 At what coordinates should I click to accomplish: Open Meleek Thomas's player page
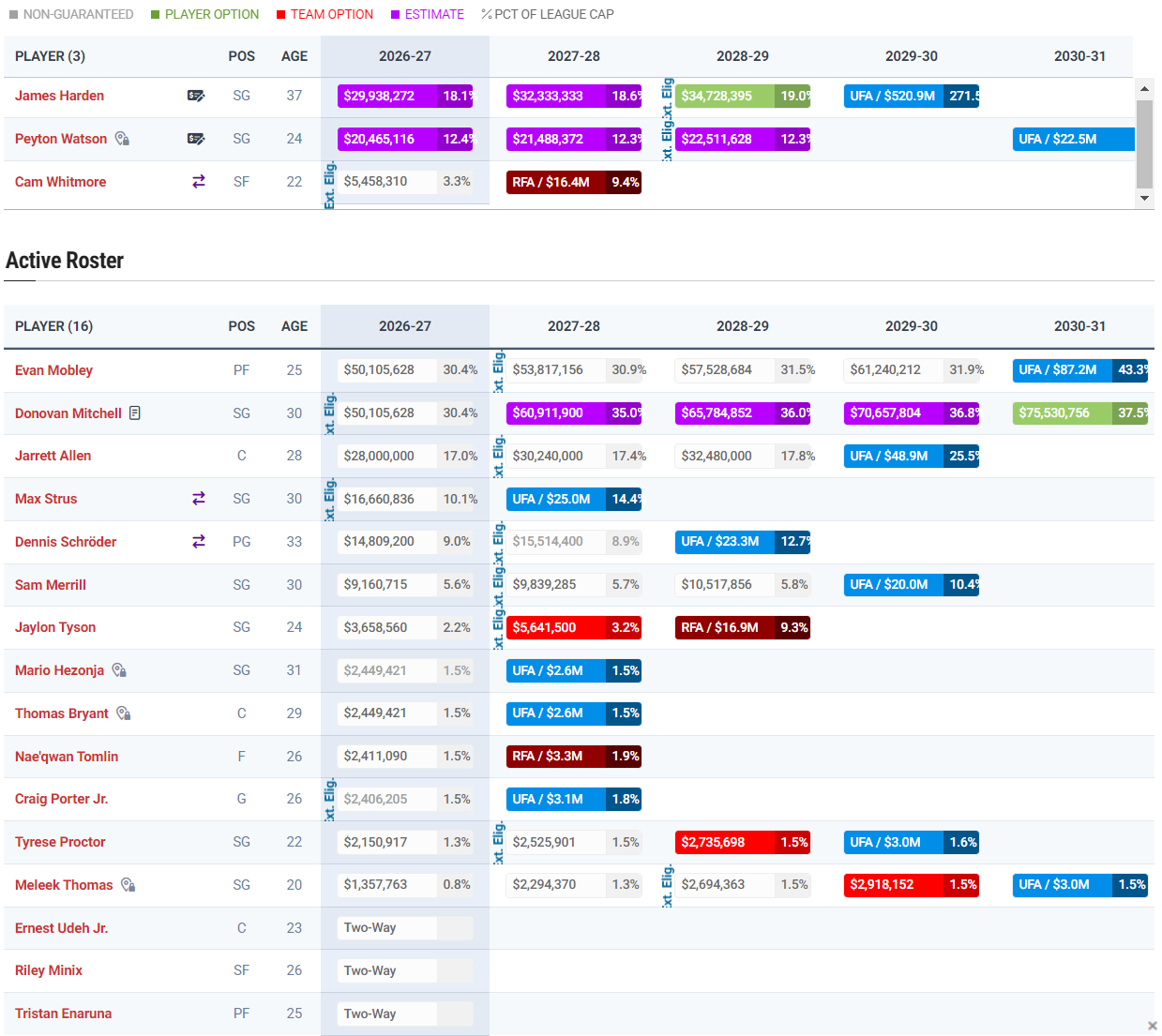(x=64, y=885)
